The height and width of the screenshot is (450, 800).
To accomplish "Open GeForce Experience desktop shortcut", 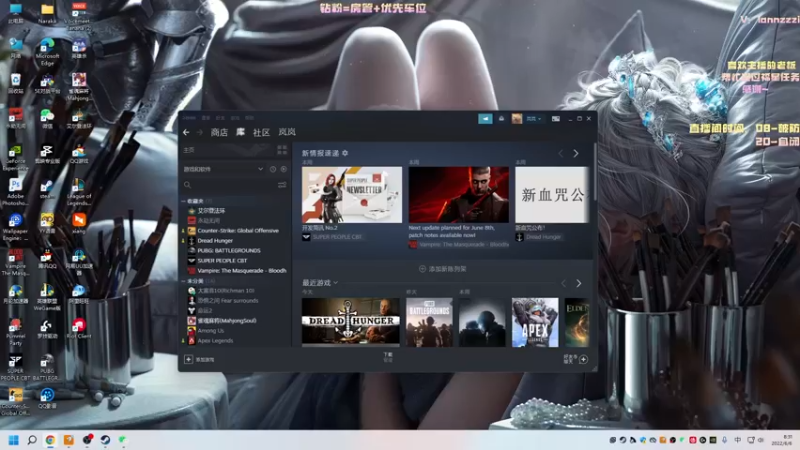I will pyautogui.click(x=15, y=157).
